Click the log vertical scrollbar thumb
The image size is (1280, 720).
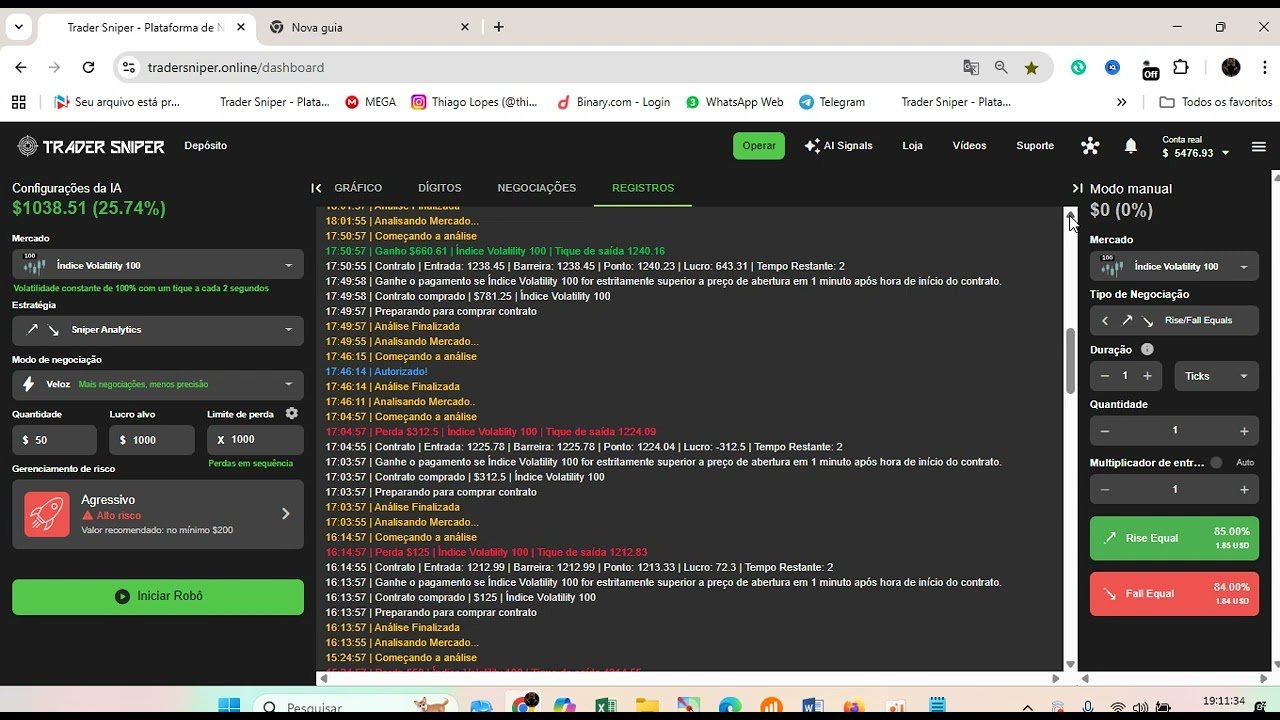pyautogui.click(x=1070, y=361)
